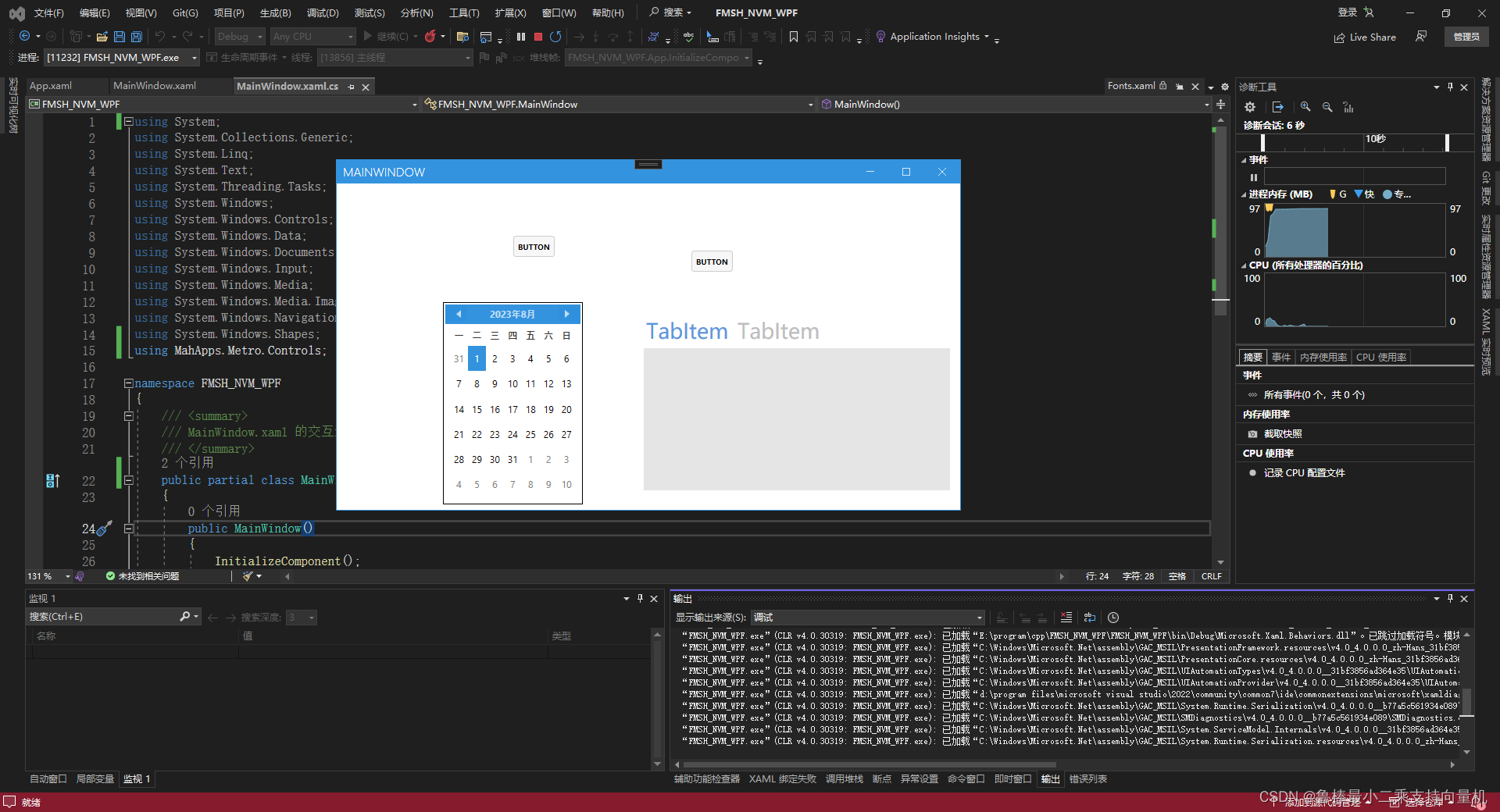Image resolution: width=1500 pixels, height=812 pixels.
Task: Pick day 16 in the calendar
Action: point(495,409)
